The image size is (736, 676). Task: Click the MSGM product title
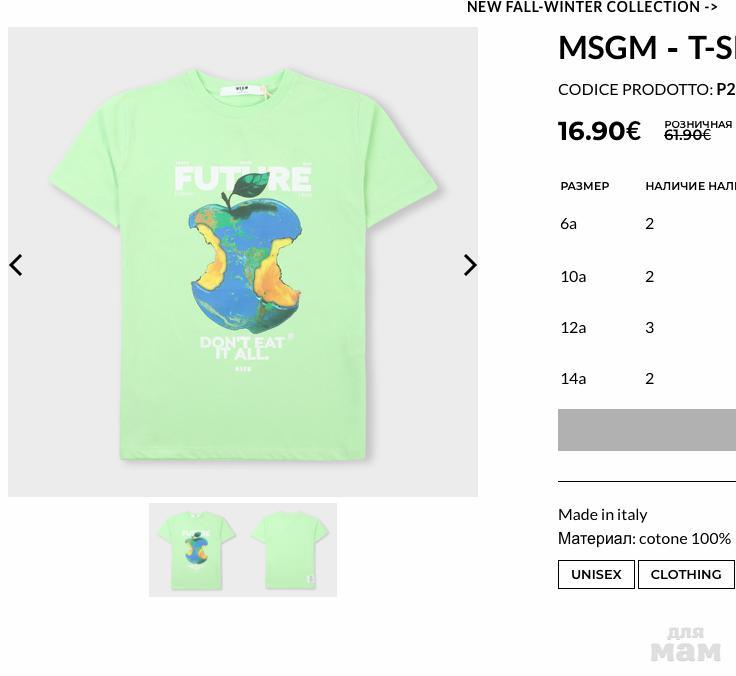click(647, 47)
